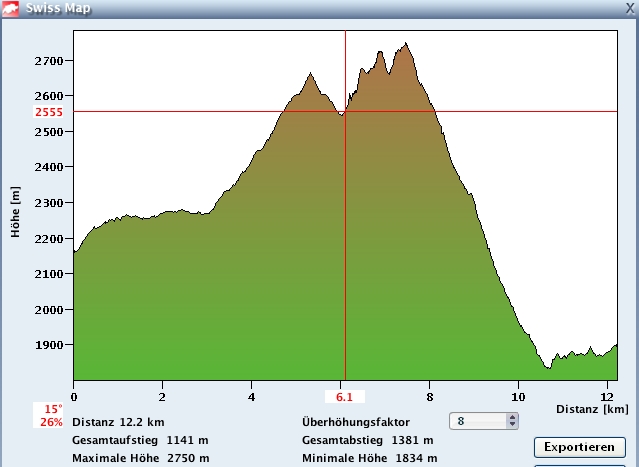Click the Höhe [m] vertical axis label
Viewport: 639px width, 467px height.
tap(15, 211)
